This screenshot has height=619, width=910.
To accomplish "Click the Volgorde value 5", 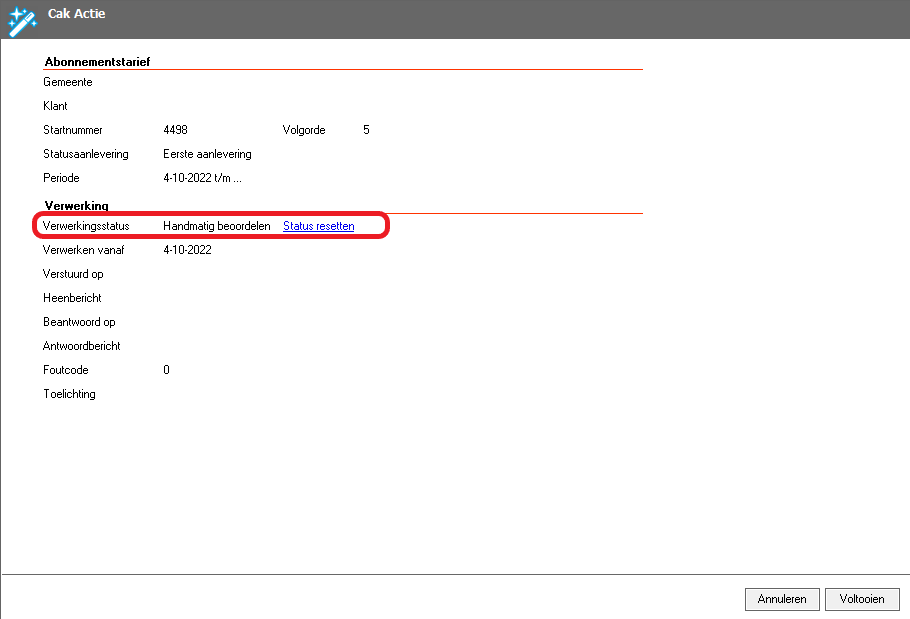I will click(366, 130).
